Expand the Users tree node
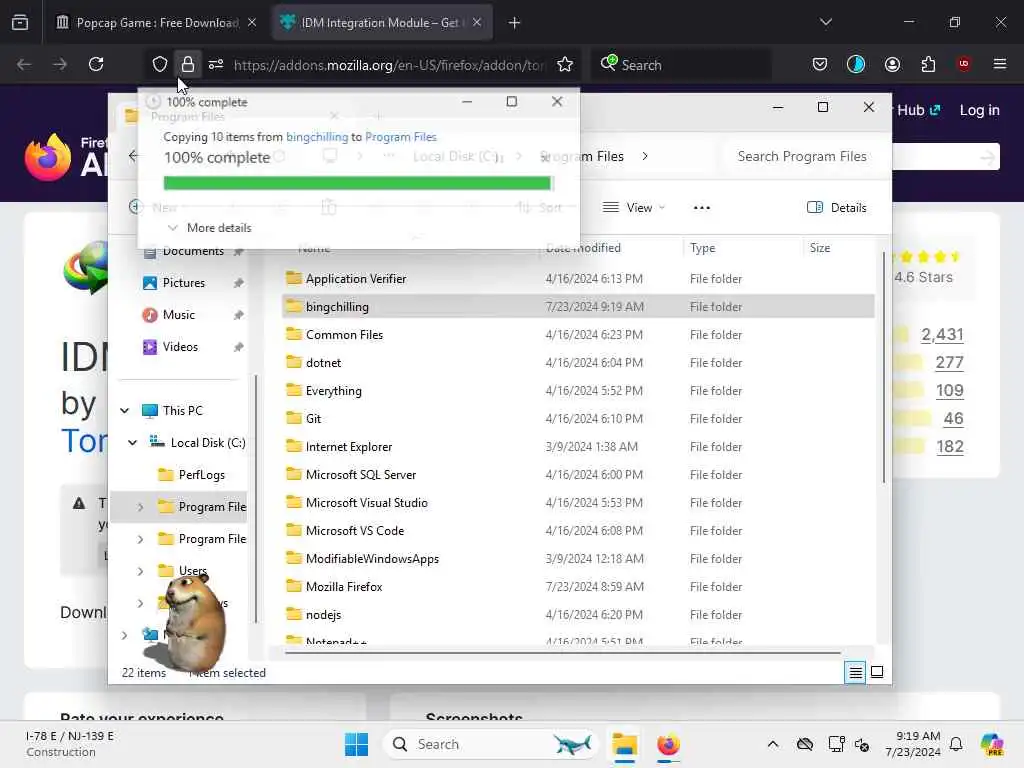This screenshot has width=1024, height=768. [140, 571]
